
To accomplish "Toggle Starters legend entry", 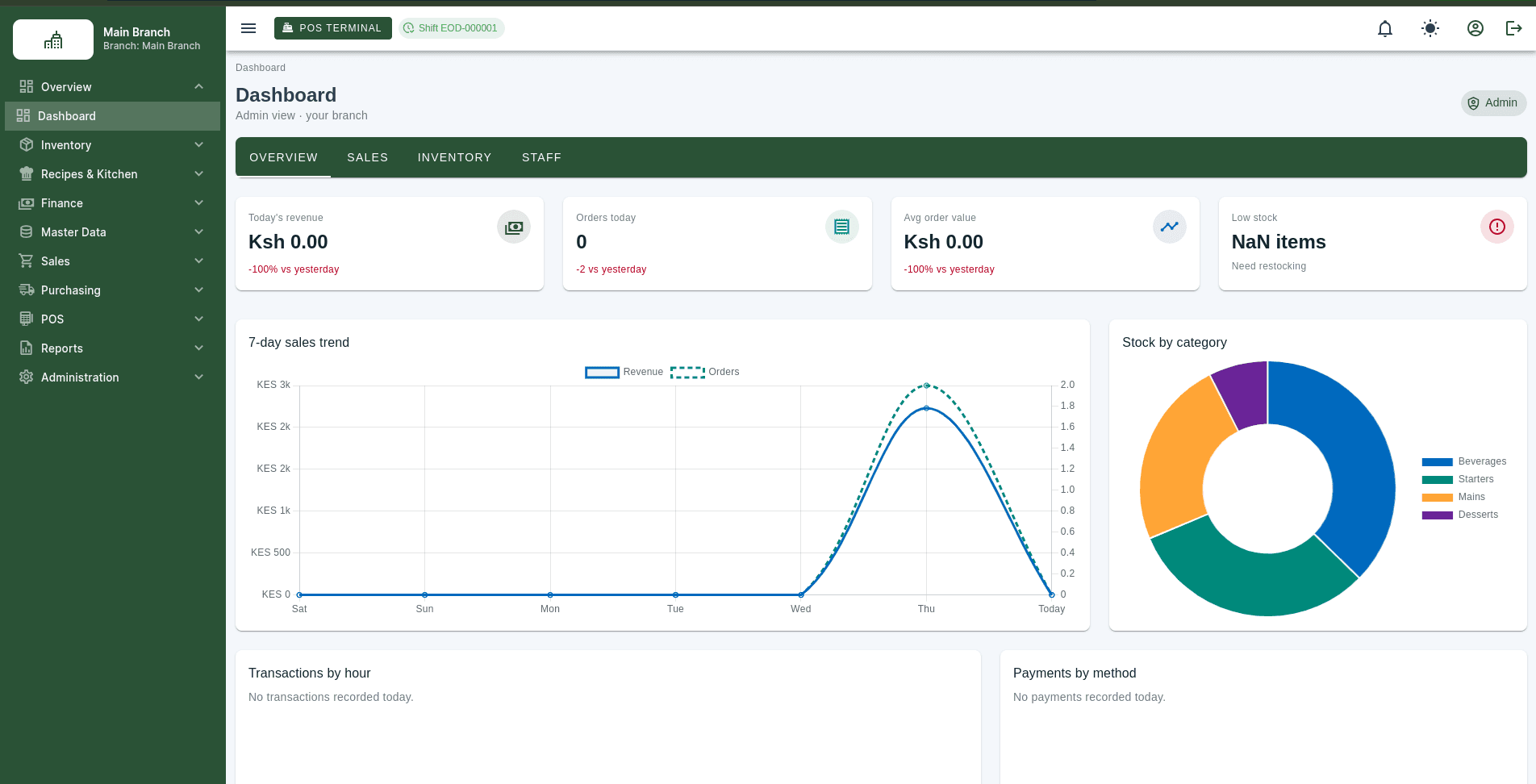I will click(x=1458, y=479).
